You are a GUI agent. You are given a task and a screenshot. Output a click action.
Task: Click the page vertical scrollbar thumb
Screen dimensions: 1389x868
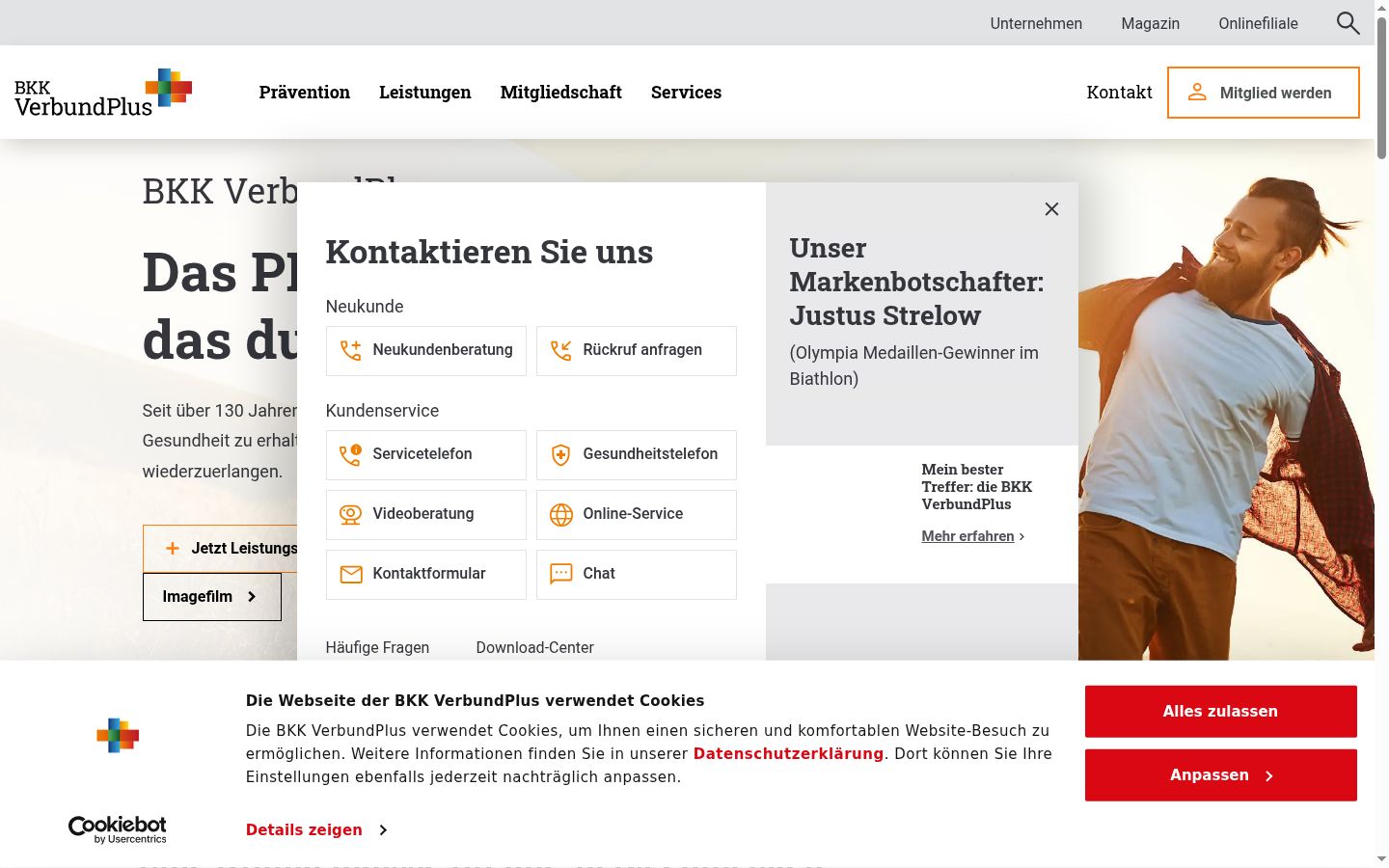pos(1381,87)
